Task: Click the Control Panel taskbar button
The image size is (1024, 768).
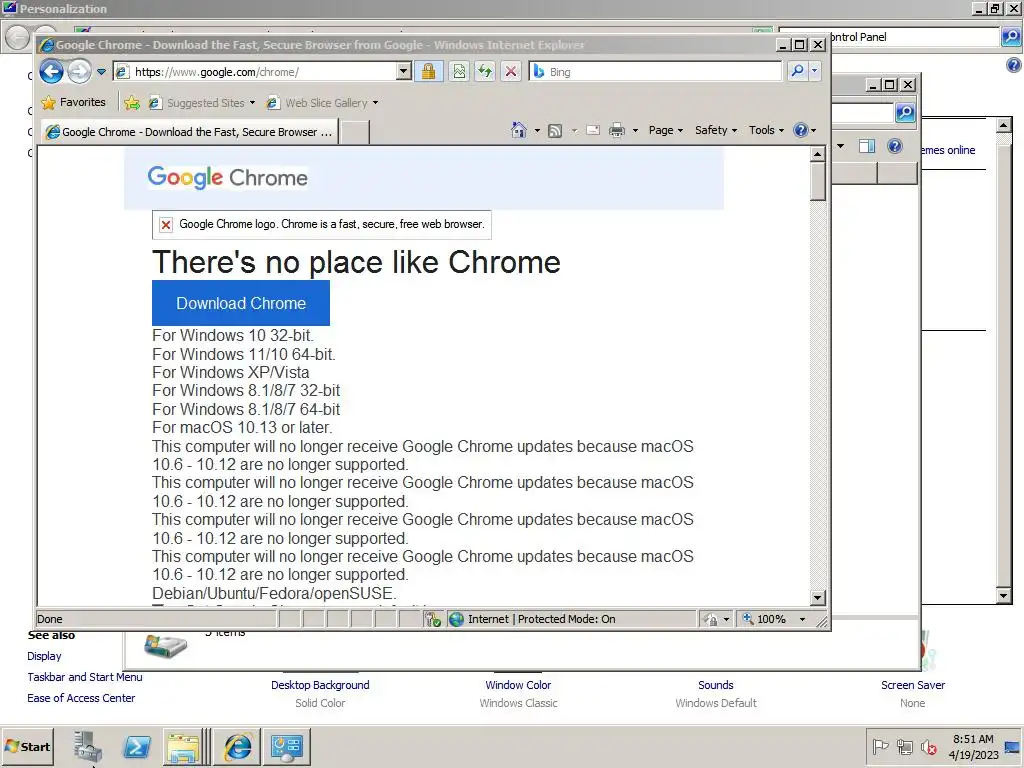Action: 287,746
